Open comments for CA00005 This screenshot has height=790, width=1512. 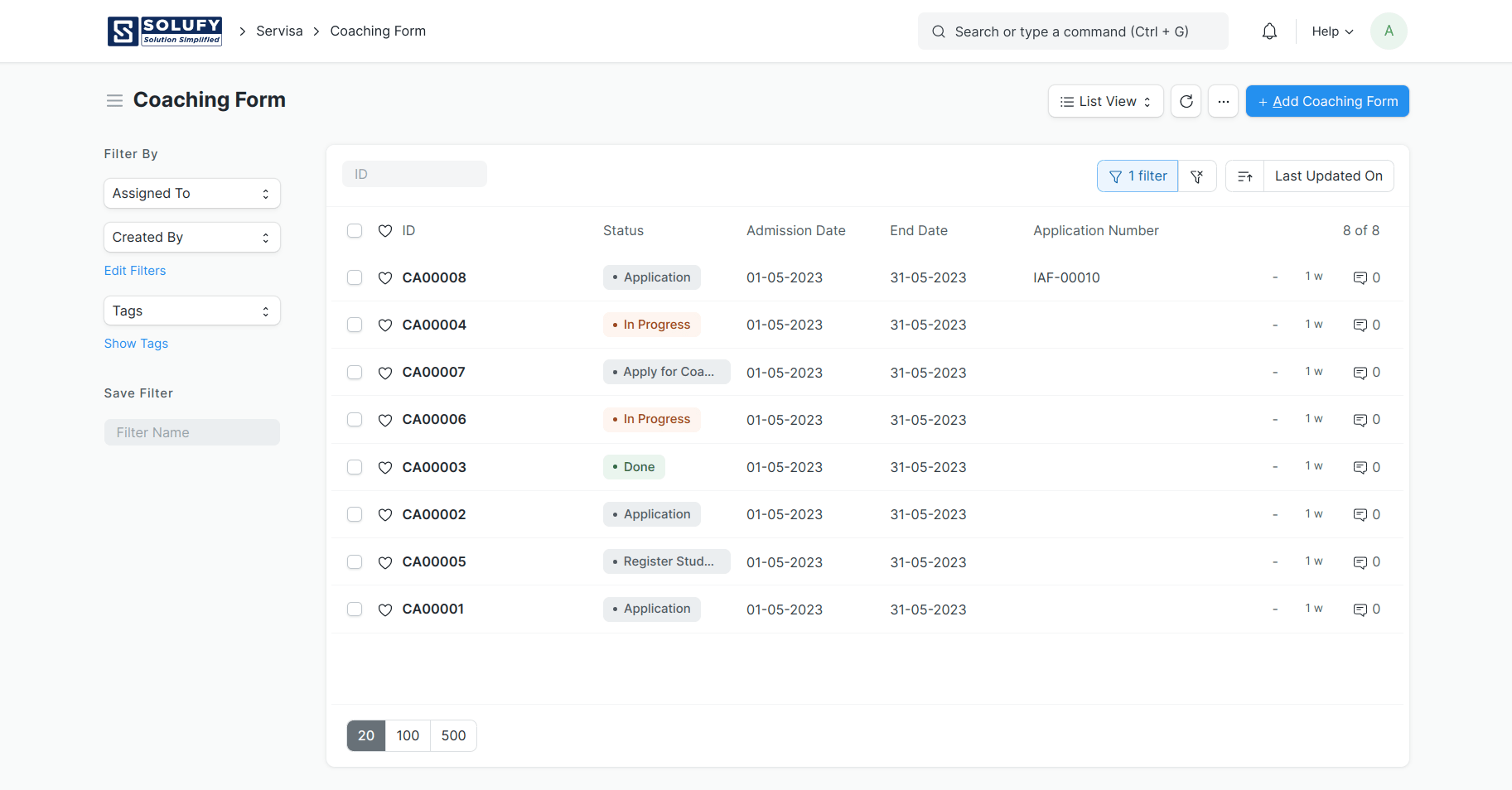(1366, 562)
